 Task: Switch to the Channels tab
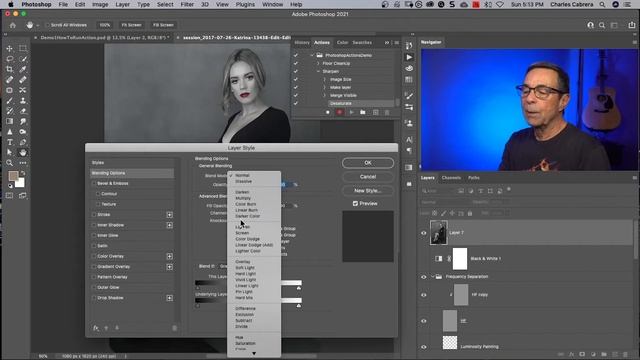click(x=451, y=178)
